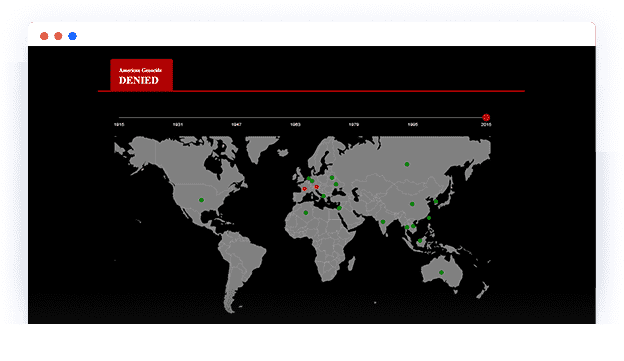Viewport: 624px width, 361px height.
Task: Click the green dot near Borneo
Action: pyautogui.click(x=419, y=241)
